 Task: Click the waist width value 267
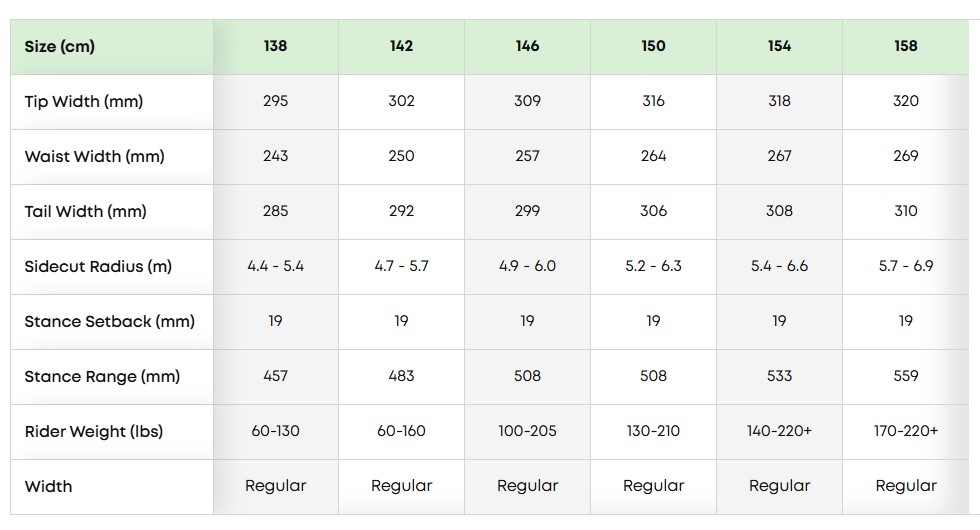pyautogui.click(x=779, y=156)
